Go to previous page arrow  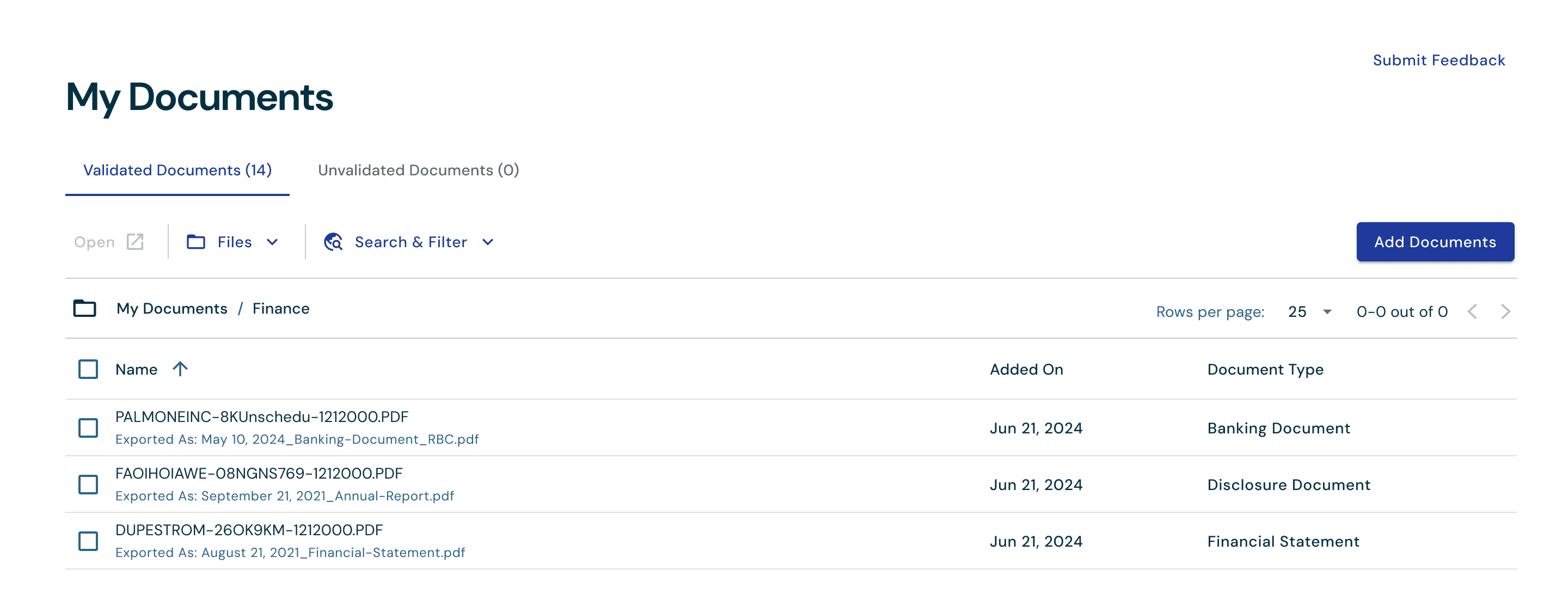point(1472,311)
